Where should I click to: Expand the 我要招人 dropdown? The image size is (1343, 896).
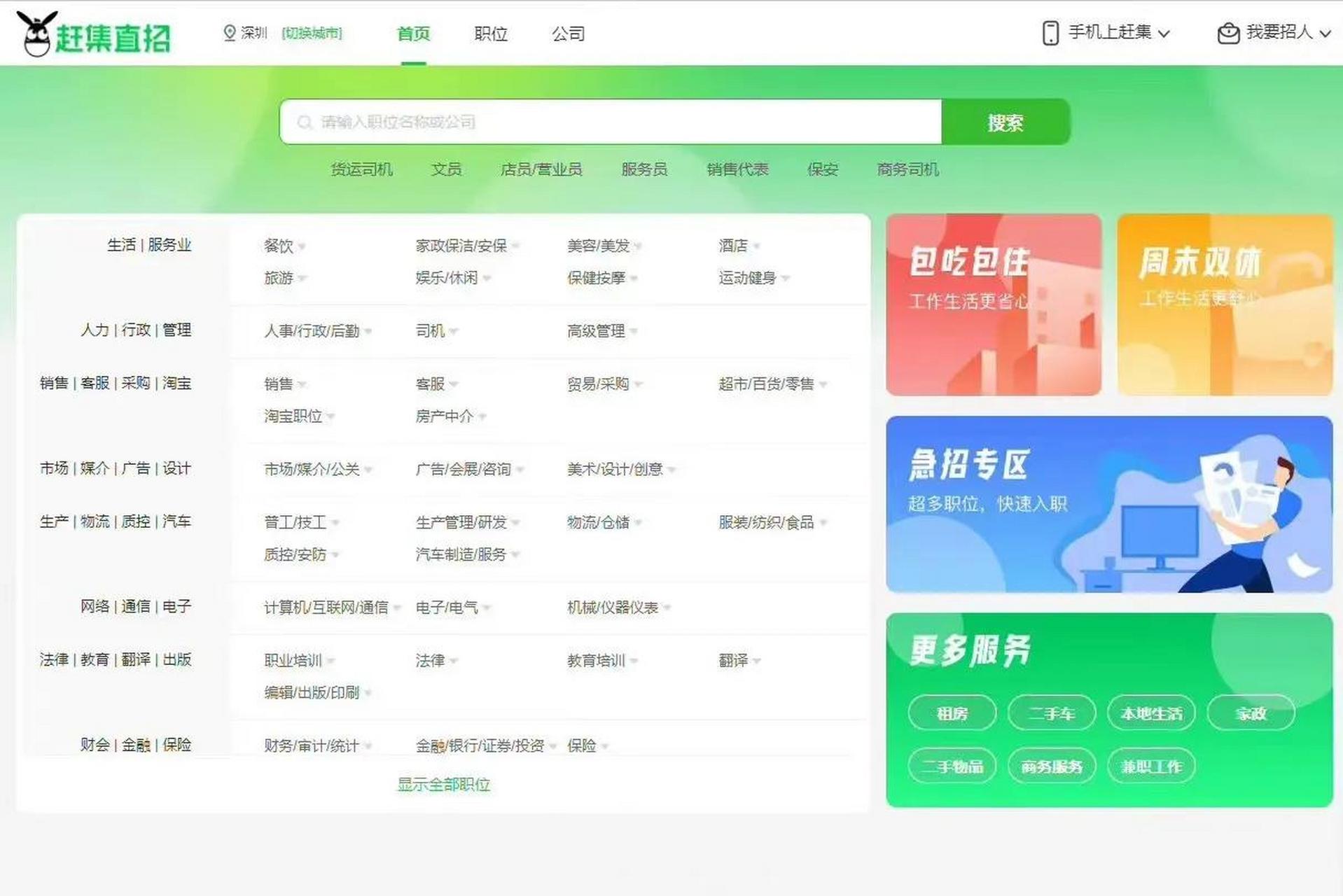[1288, 32]
